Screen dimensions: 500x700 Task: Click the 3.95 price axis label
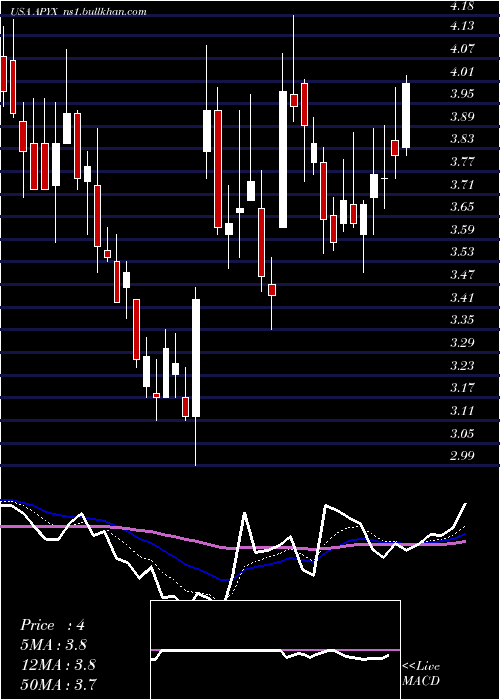pyautogui.click(x=462, y=94)
